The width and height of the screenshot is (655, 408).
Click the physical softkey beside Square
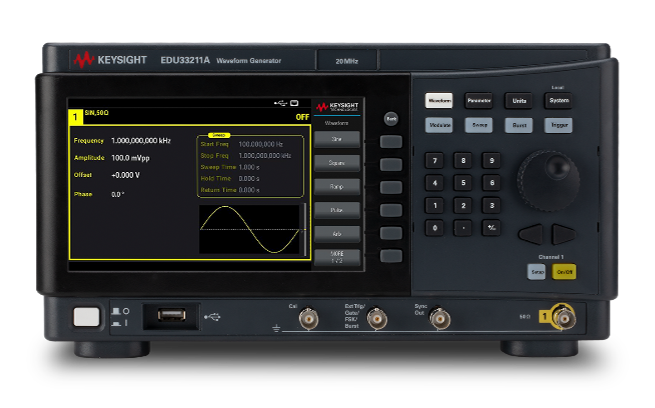click(391, 165)
